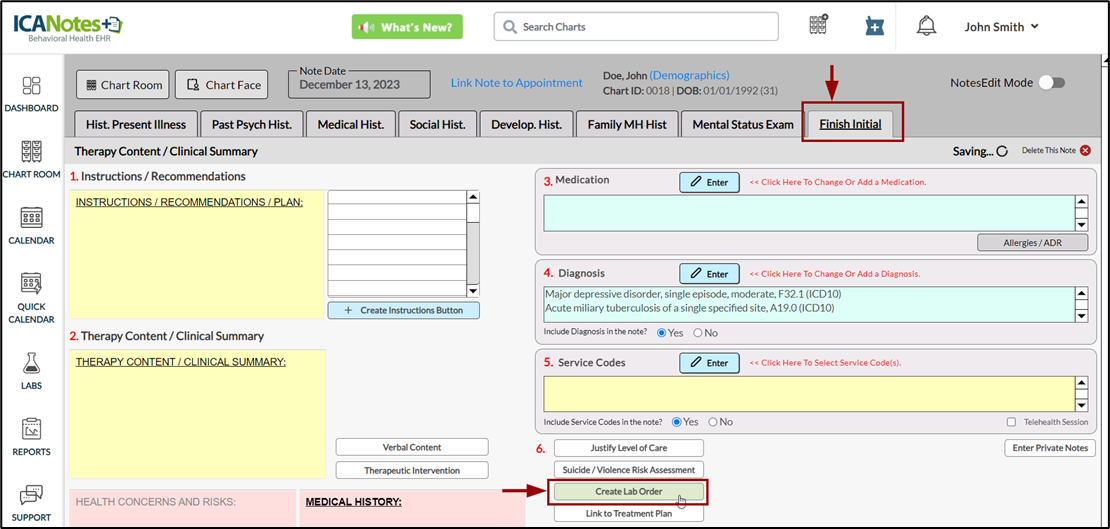Select No for Include Diagnosis in note
1110x529 pixels.
(x=697, y=332)
